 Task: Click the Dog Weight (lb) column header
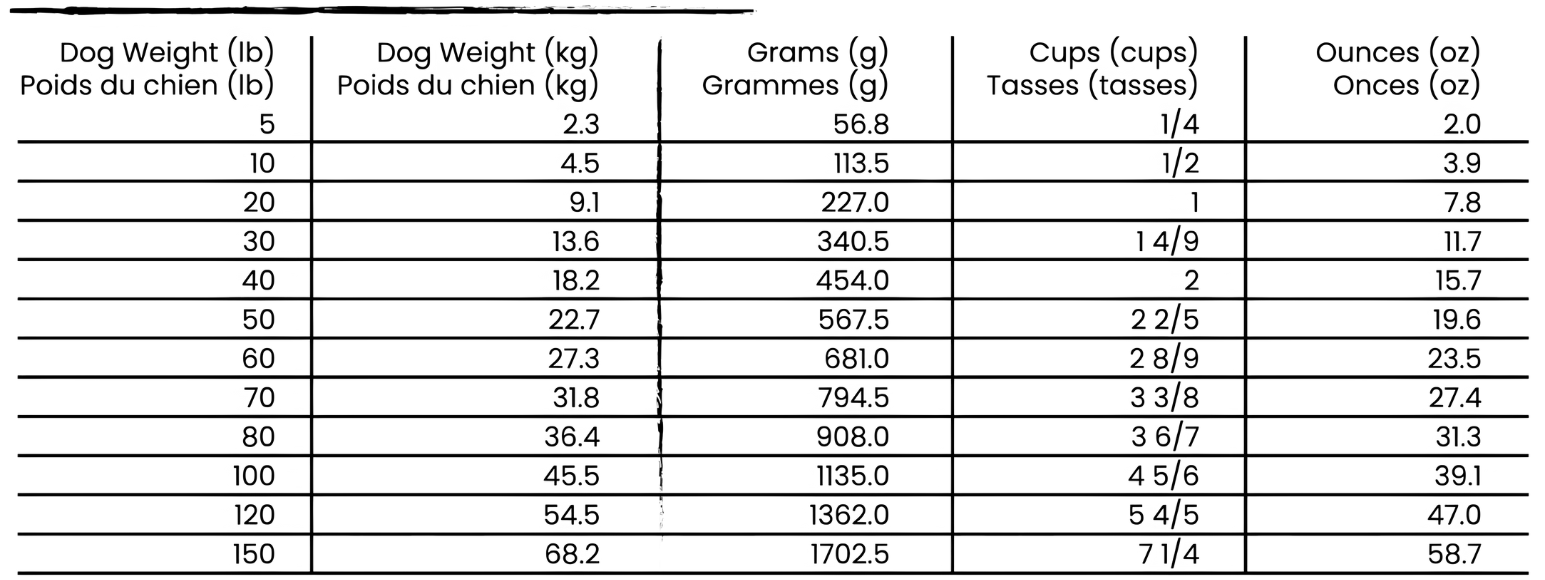[148, 68]
